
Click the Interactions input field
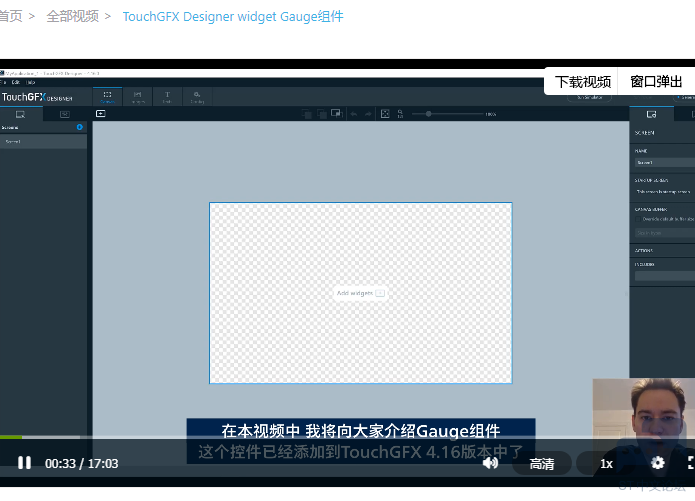[665, 276]
